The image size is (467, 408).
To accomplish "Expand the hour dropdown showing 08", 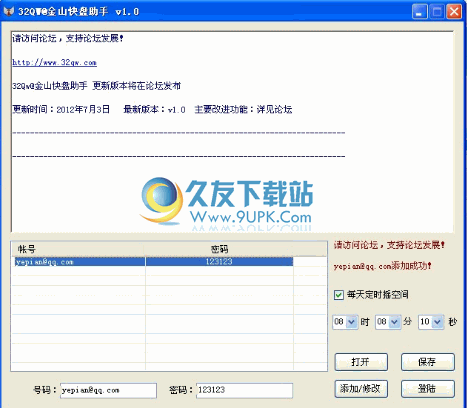I will (352, 322).
